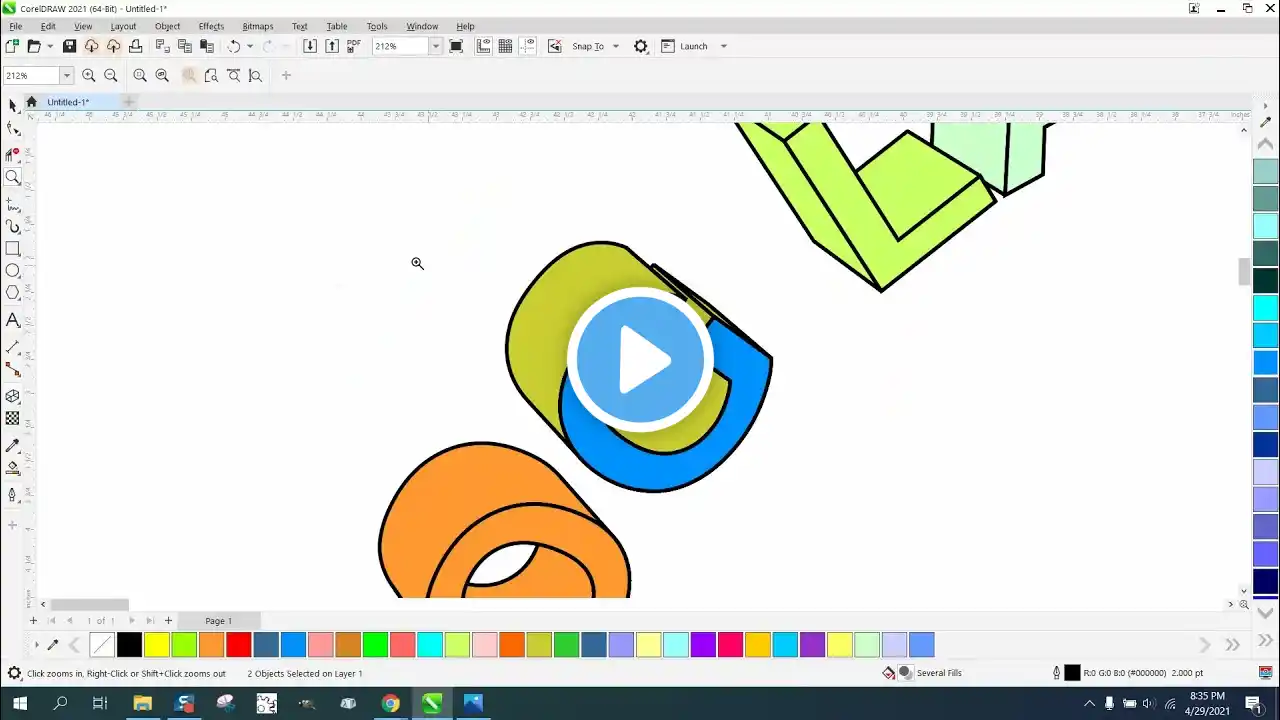The image size is (1280, 720).
Task: Pick the black swatch in the document palette
Action: 129,645
